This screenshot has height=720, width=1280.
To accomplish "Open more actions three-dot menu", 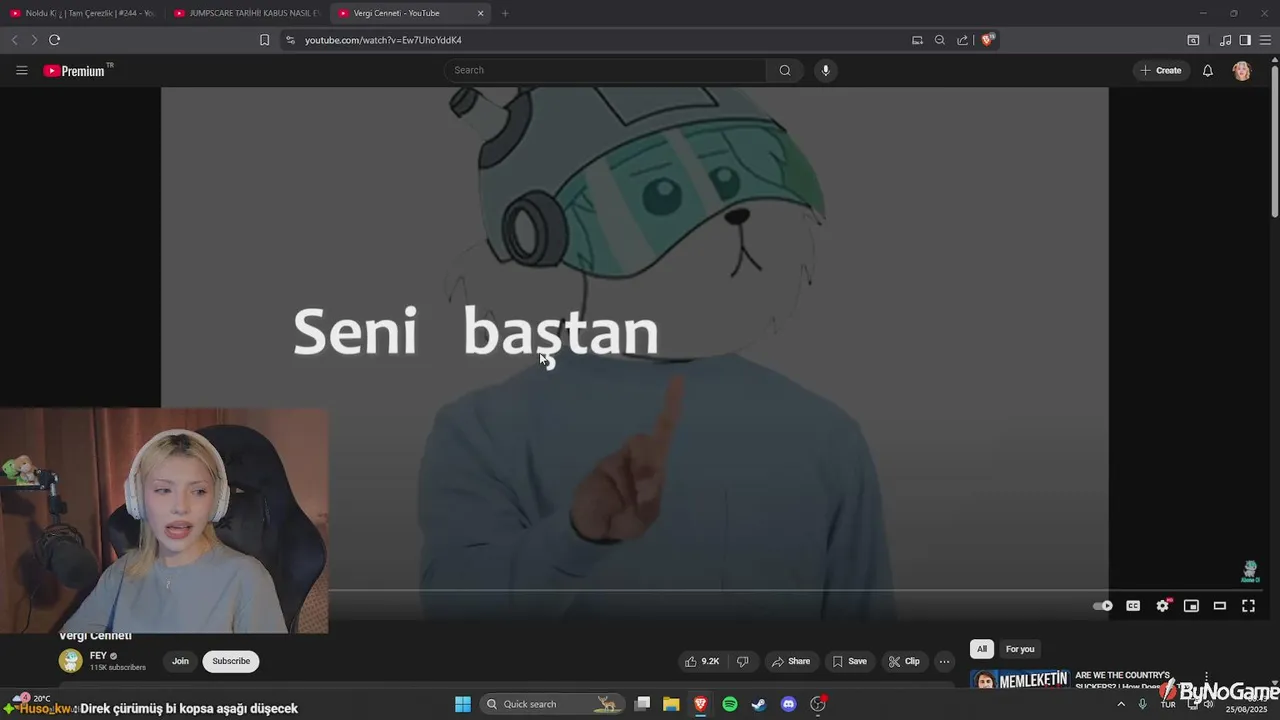I will (944, 661).
